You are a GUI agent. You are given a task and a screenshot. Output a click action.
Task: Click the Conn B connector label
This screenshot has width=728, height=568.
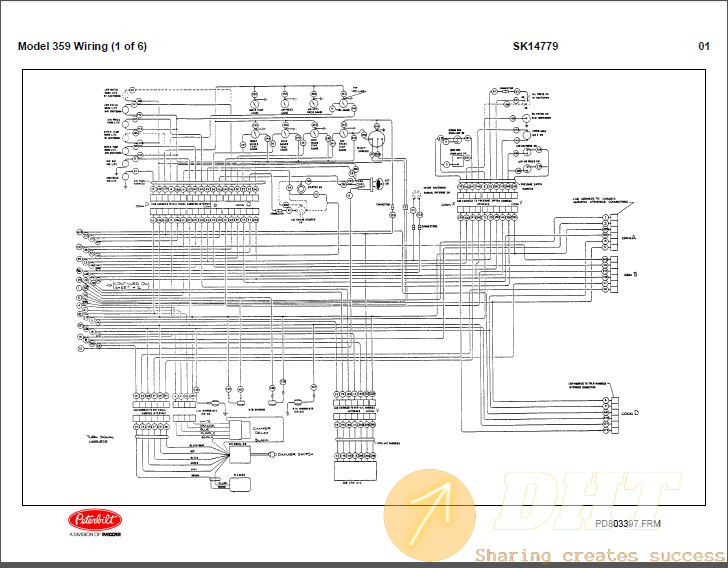(630, 274)
